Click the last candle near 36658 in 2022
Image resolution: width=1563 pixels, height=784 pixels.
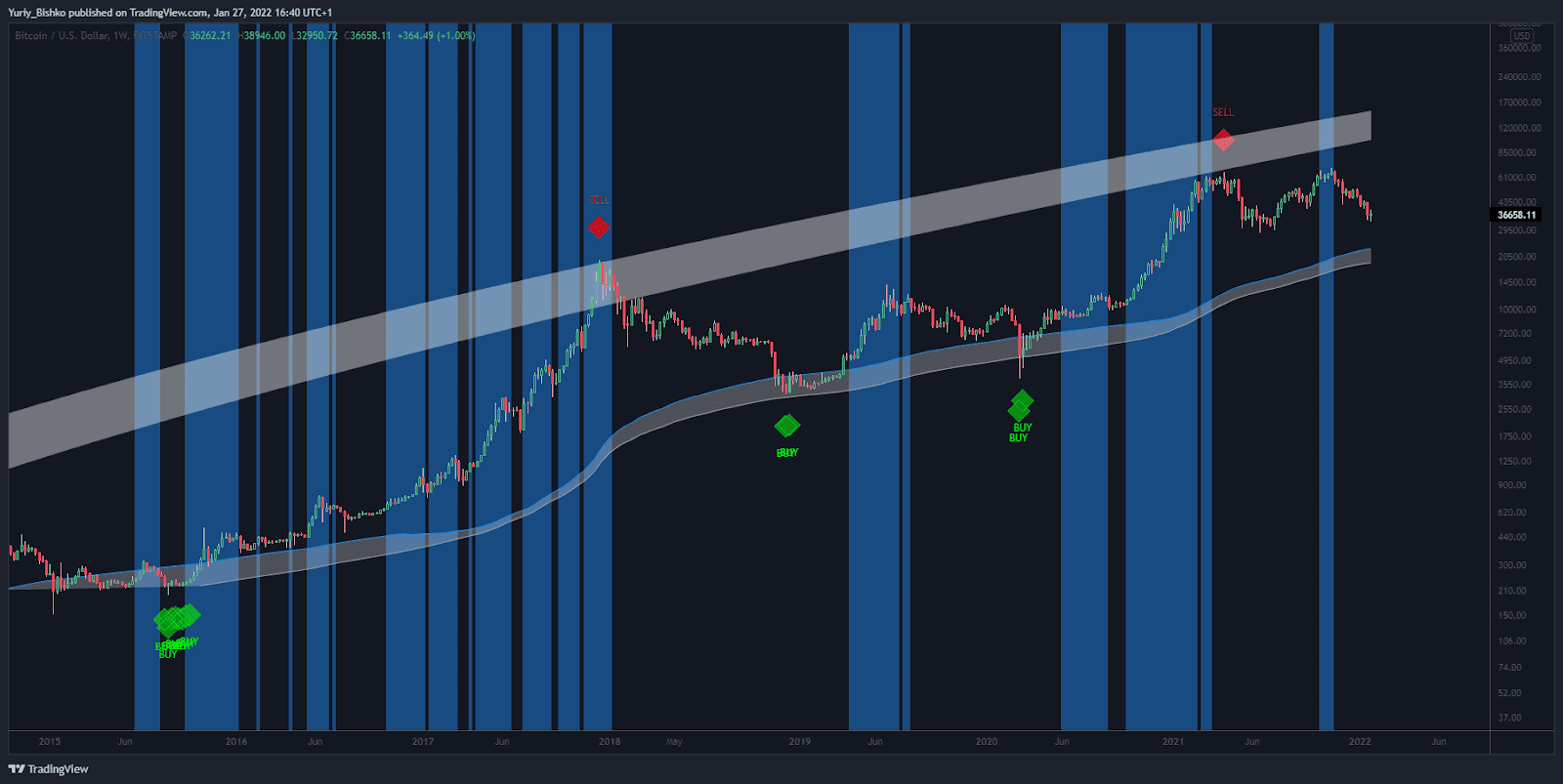pos(1371,214)
